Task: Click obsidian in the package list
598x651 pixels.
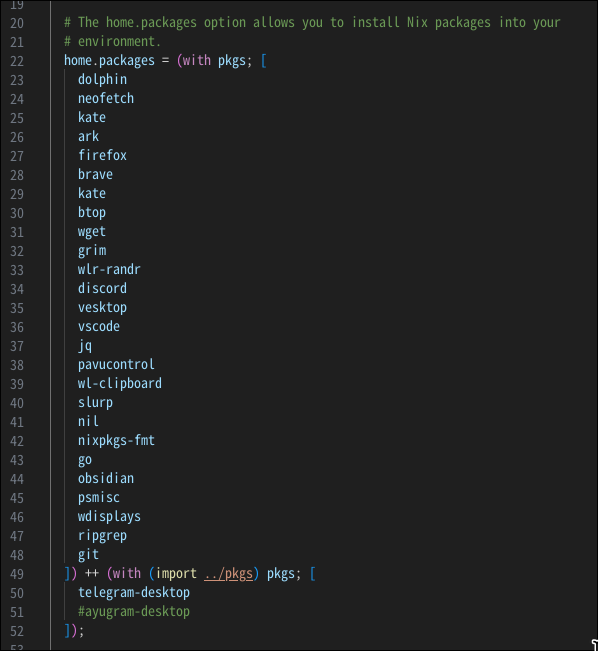Action: pos(106,479)
